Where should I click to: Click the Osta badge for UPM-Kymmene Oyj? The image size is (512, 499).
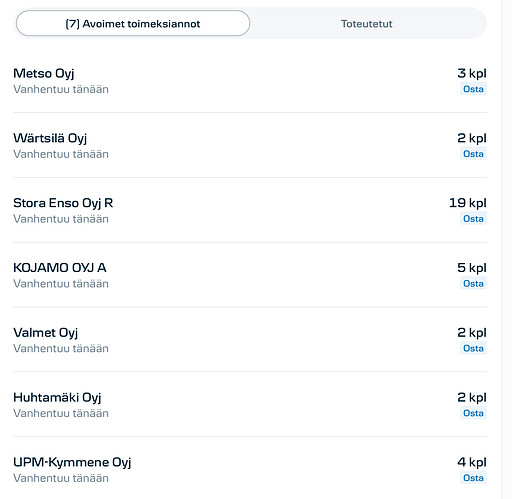pyautogui.click(x=473, y=478)
